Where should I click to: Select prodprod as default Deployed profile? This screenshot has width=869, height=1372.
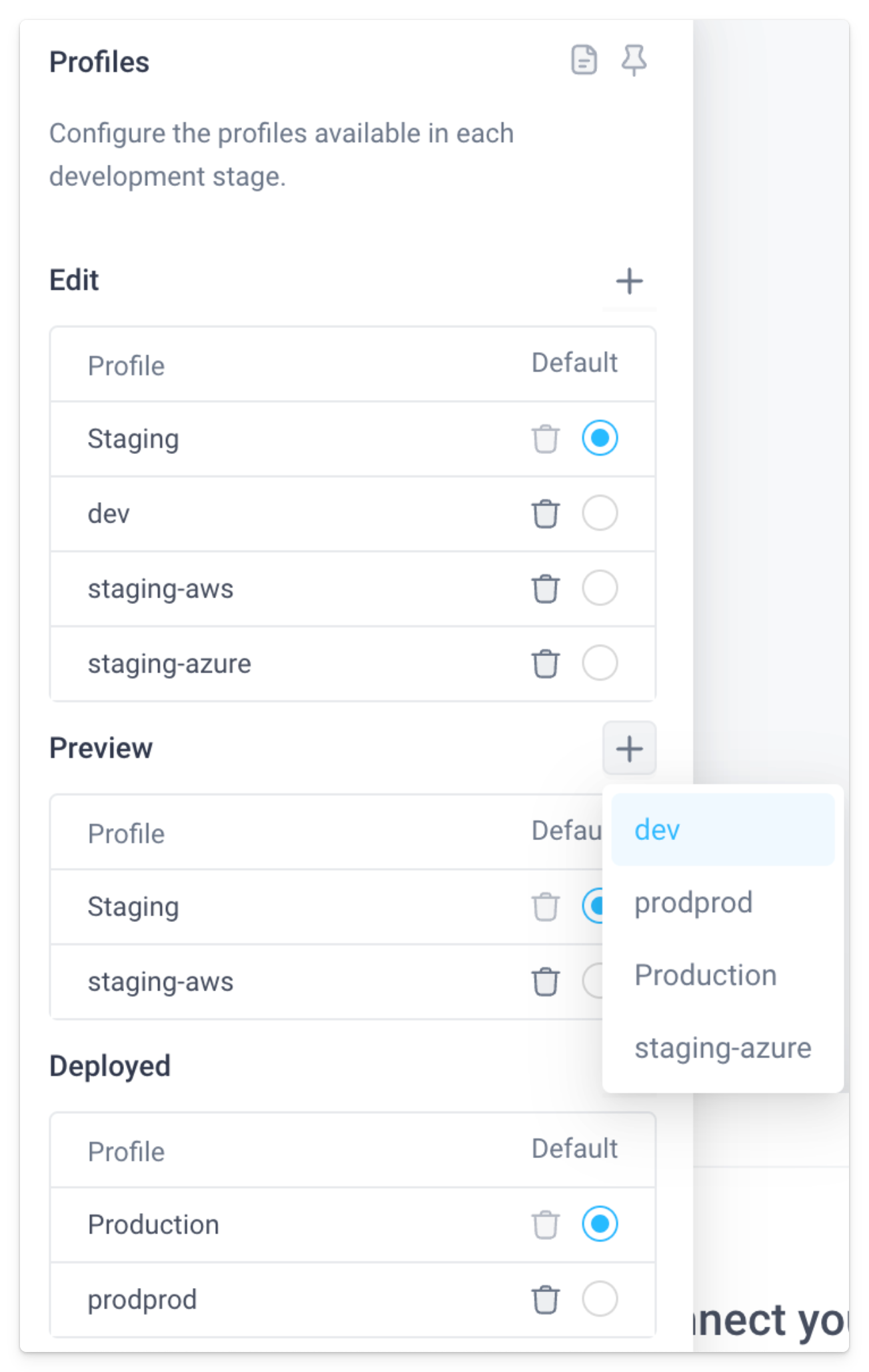point(600,1299)
